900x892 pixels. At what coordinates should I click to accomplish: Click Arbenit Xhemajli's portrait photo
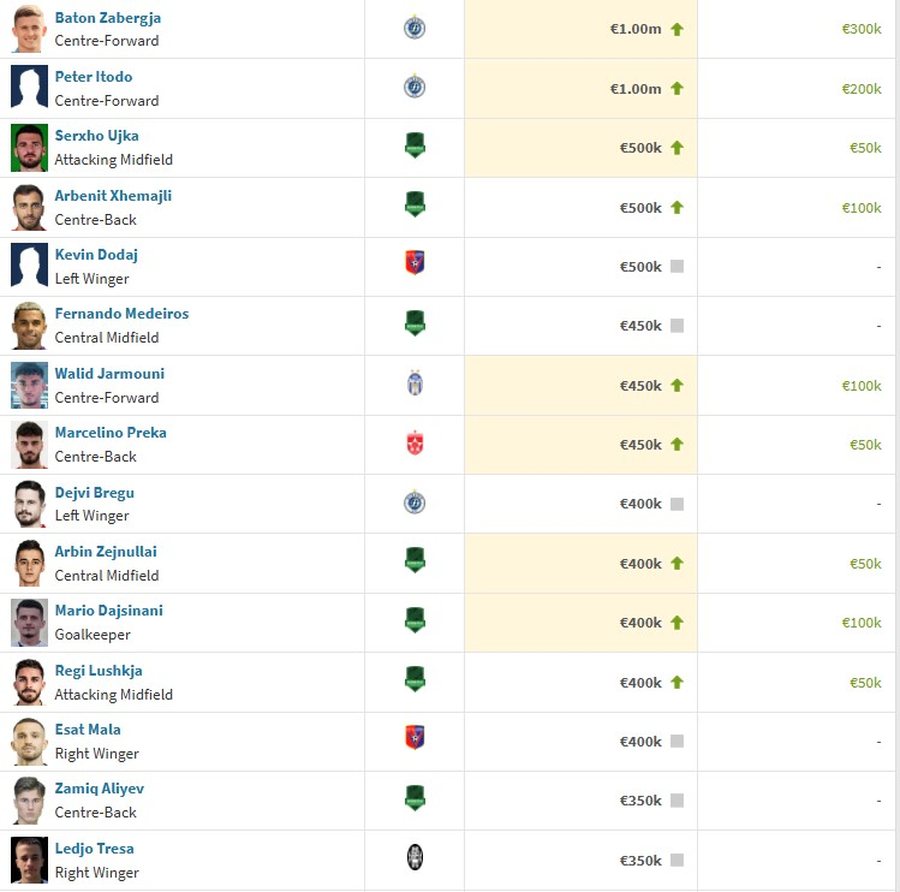(29, 207)
